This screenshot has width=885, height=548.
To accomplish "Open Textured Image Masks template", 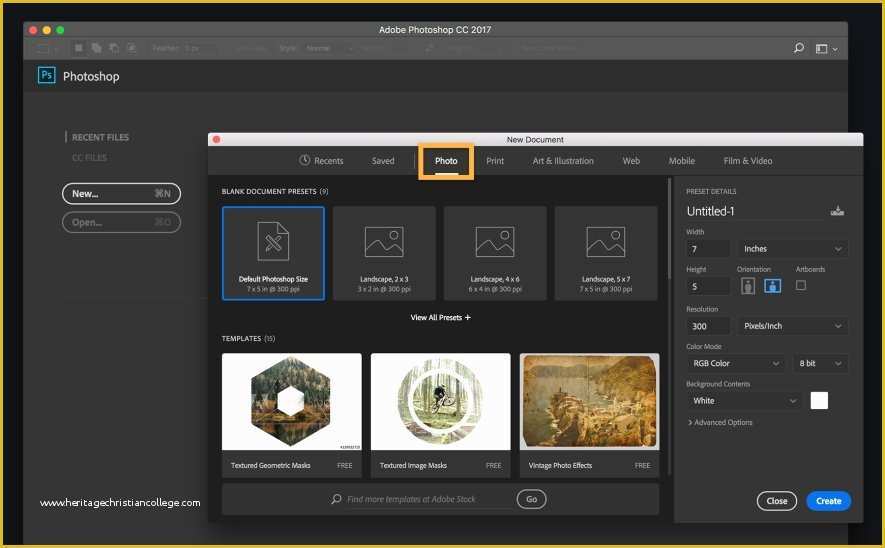I will 440,415.
